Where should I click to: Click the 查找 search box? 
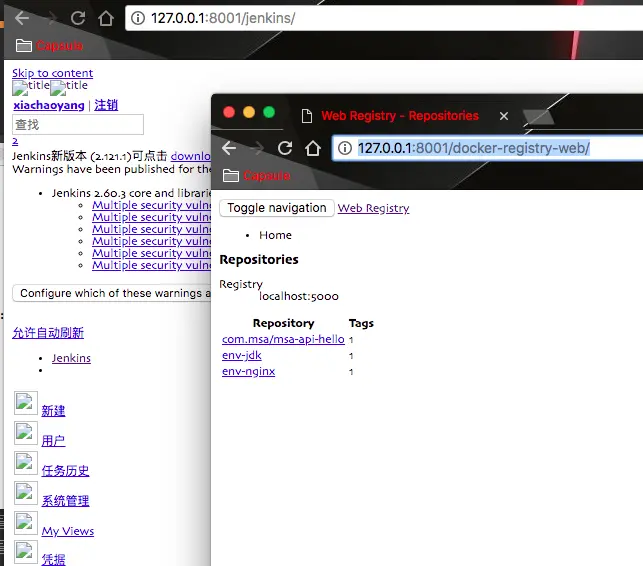coord(78,124)
